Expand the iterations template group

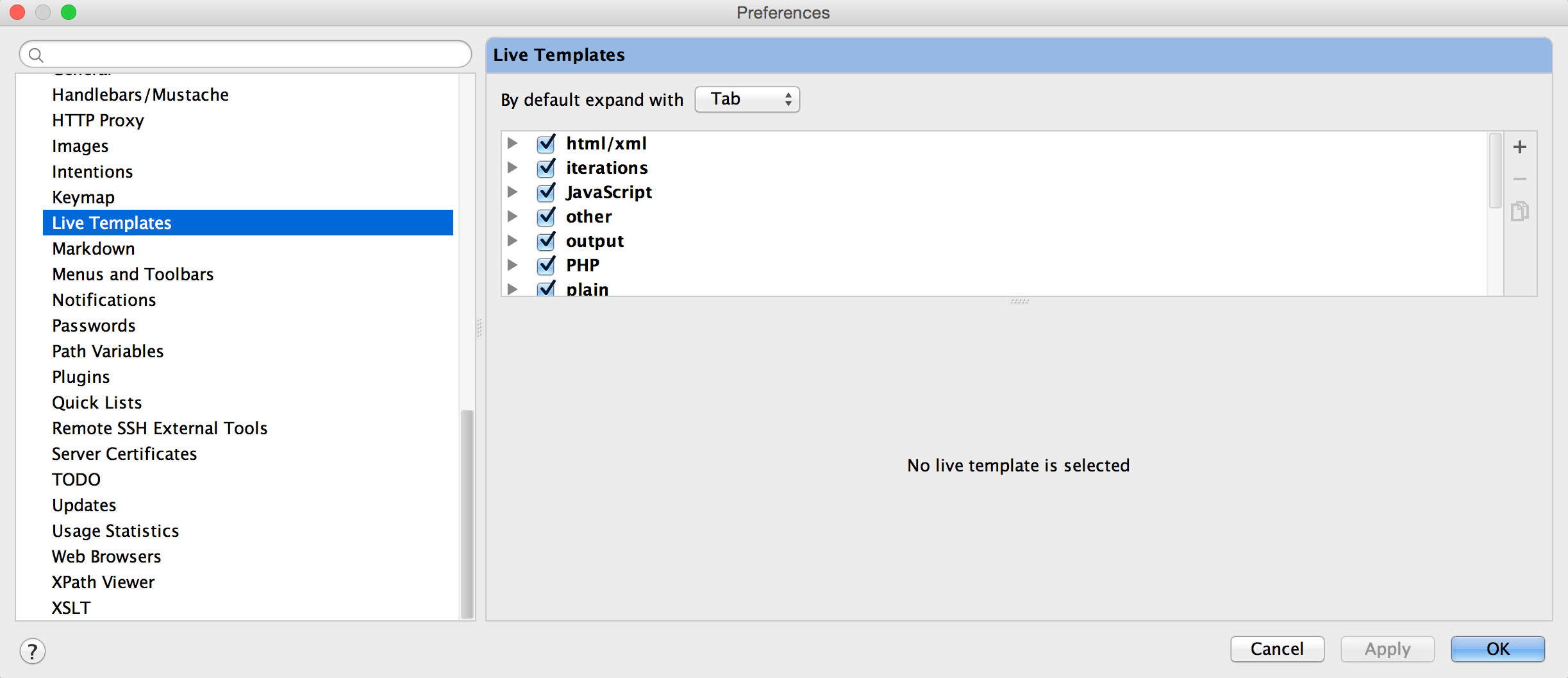[512, 167]
